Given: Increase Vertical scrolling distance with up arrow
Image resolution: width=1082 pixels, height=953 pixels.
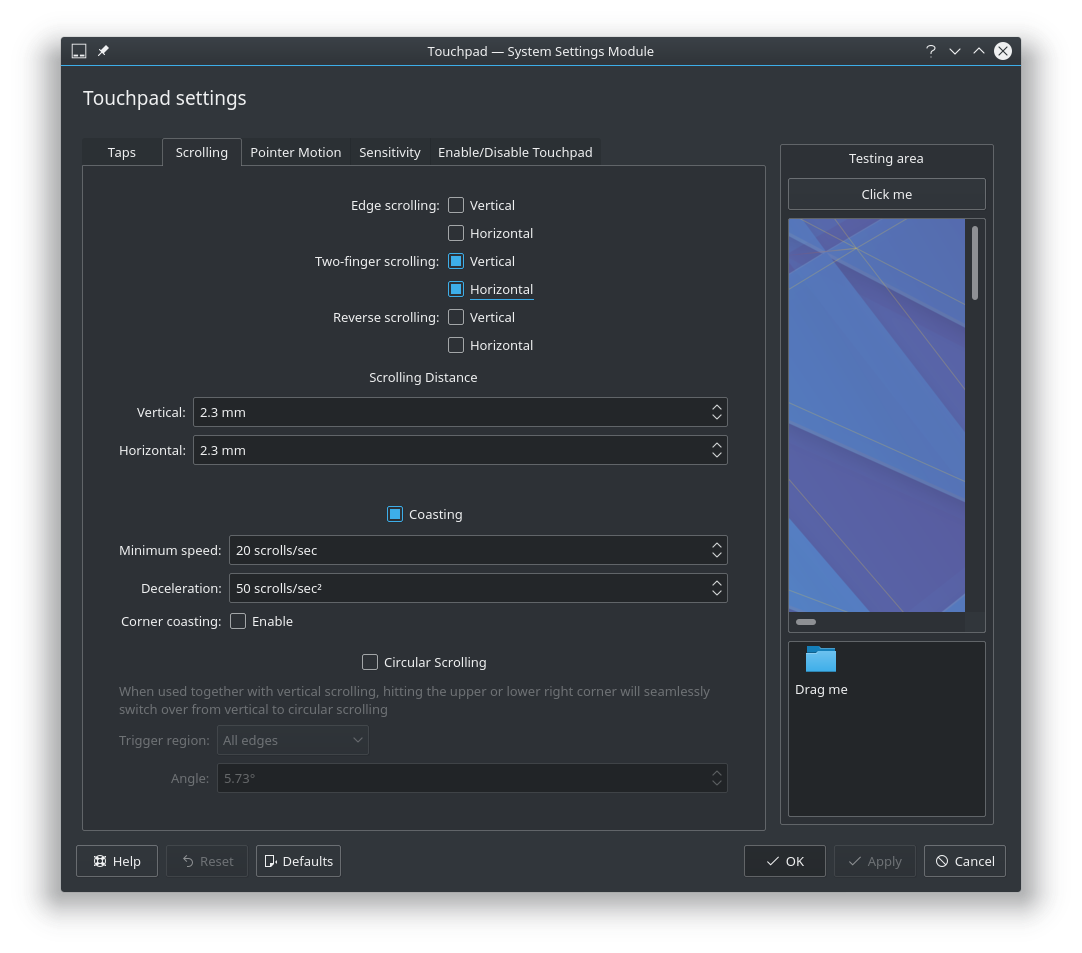Looking at the screenshot, I should 717,407.
